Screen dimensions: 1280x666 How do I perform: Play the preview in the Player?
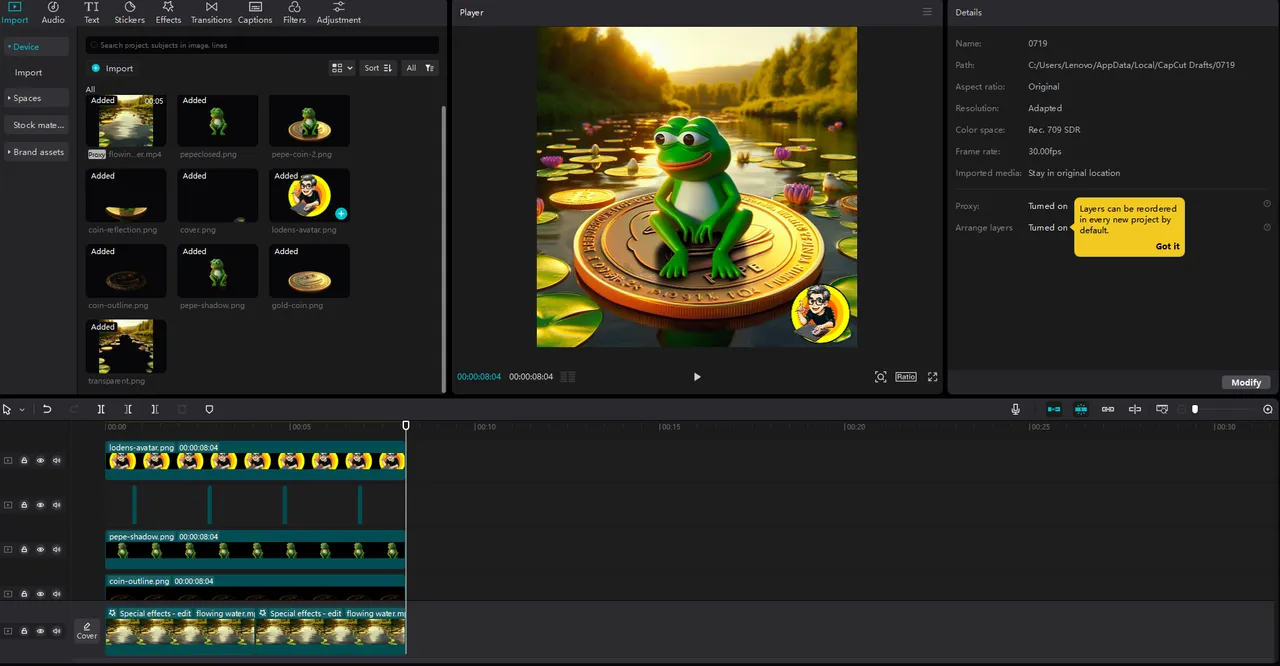tap(697, 377)
